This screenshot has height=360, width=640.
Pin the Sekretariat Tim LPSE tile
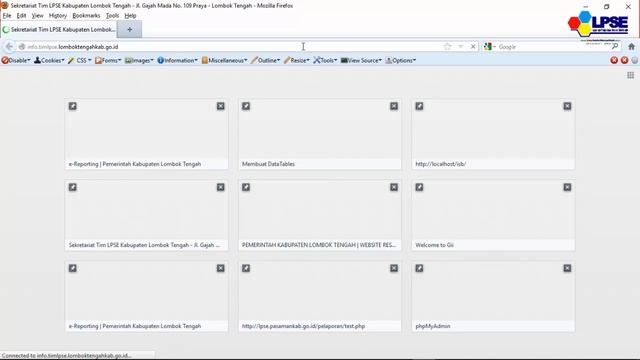73,187
